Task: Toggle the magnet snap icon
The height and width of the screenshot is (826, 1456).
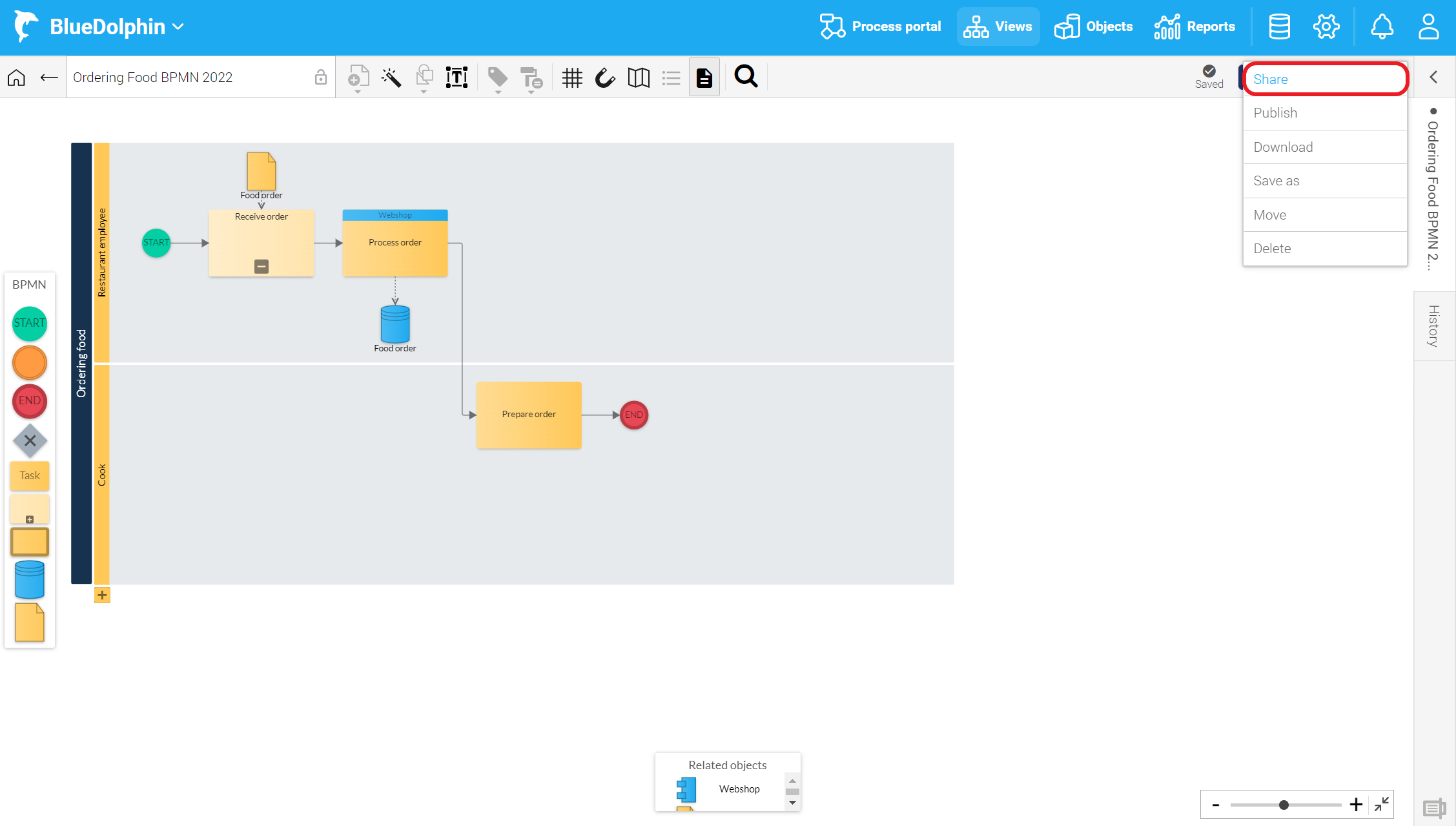Action: tap(605, 78)
